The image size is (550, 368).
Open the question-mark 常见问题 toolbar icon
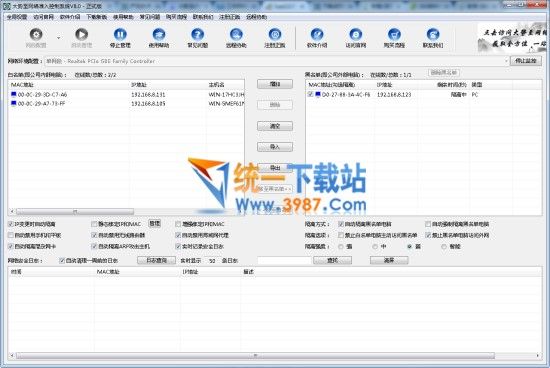tap(197, 34)
